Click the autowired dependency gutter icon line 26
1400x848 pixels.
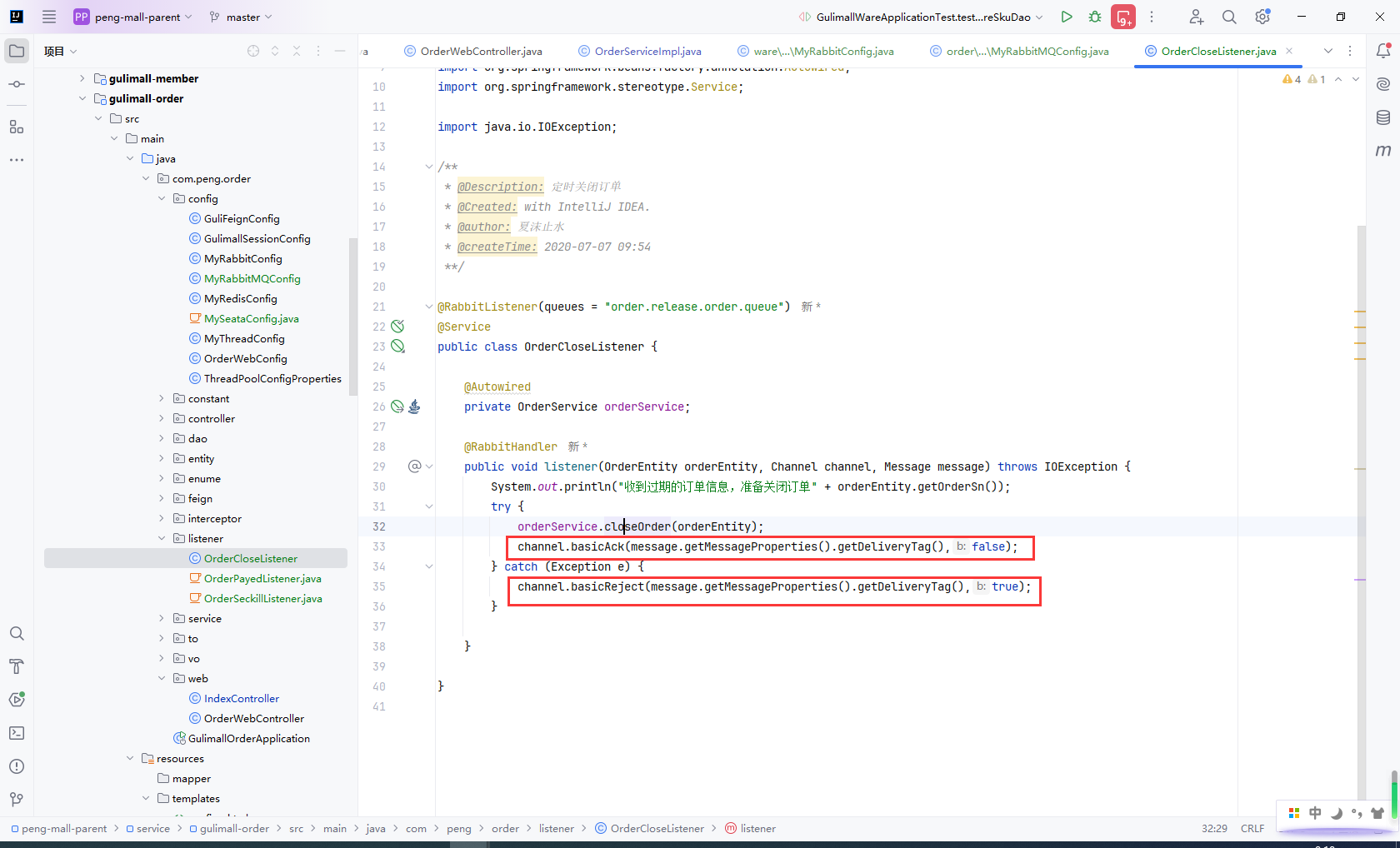point(397,407)
